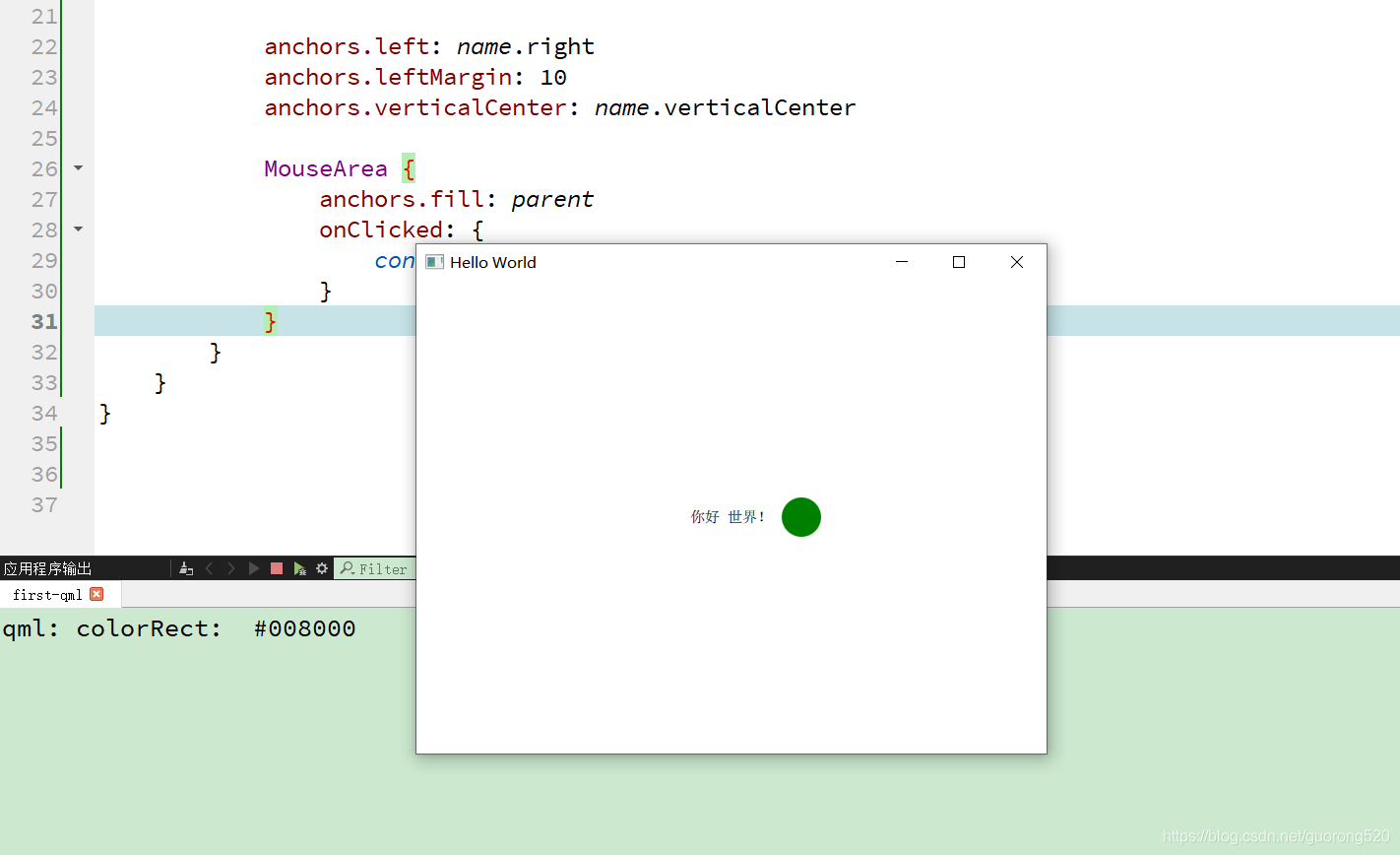Viewport: 1400px width, 855px height.
Task: Click line number 31 in the gutter
Action: [44, 322]
